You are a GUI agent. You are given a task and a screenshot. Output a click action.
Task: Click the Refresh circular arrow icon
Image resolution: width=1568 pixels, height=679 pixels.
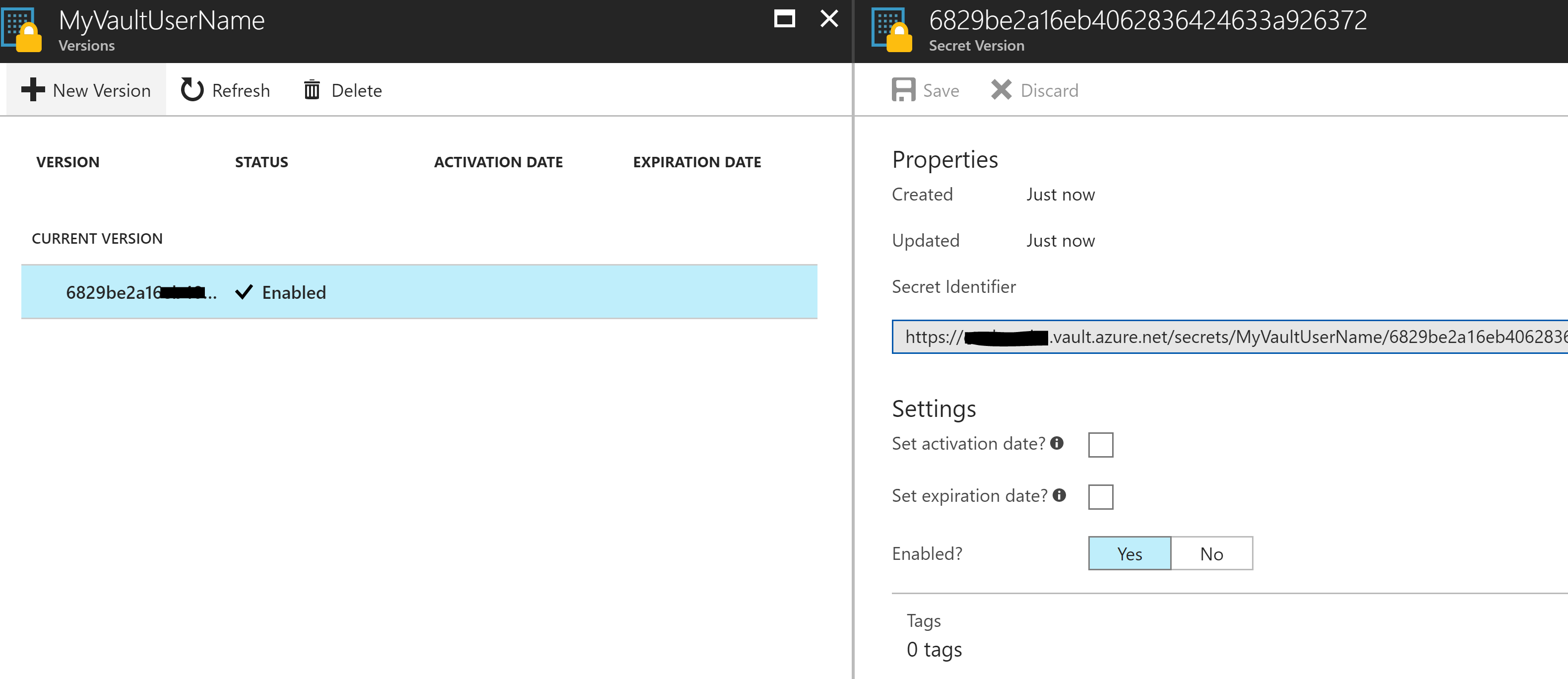192,89
